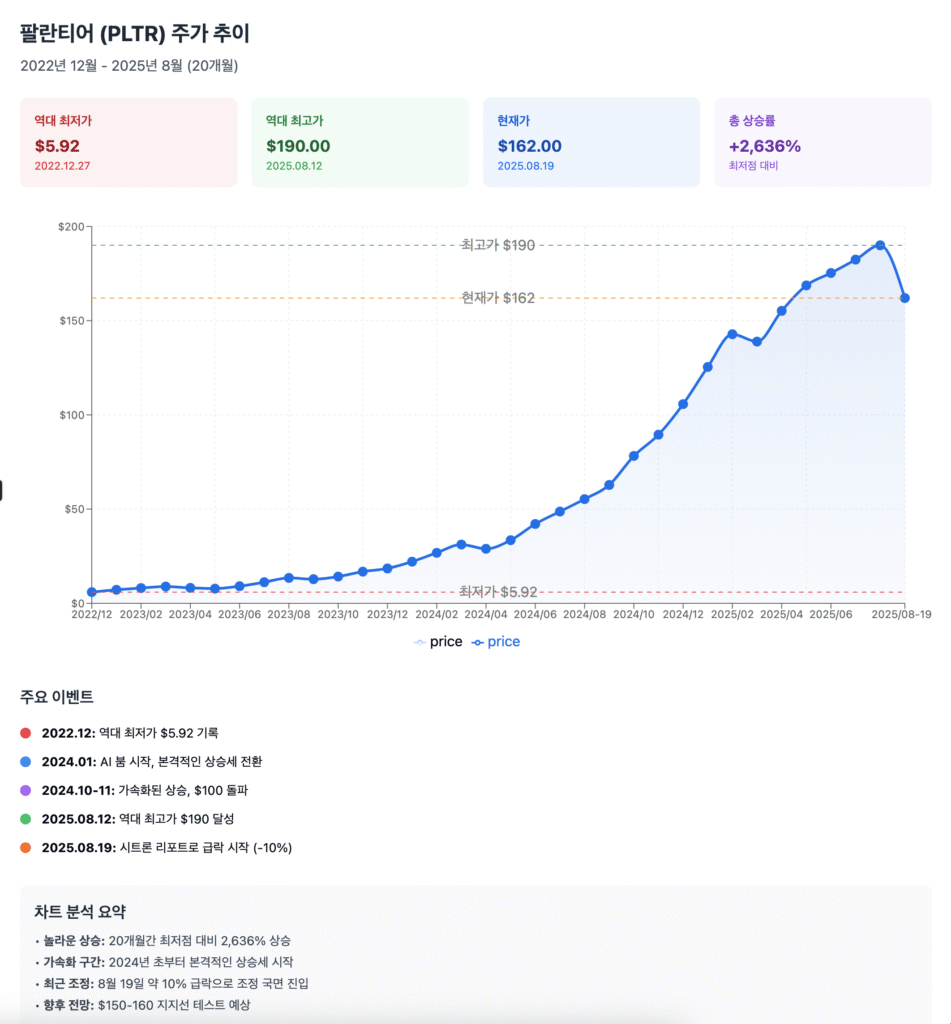This screenshot has width=951, height=1024.
Task: Click the 2022년 12월 - 2025년 8월 subtitle
Action: click(129, 66)
